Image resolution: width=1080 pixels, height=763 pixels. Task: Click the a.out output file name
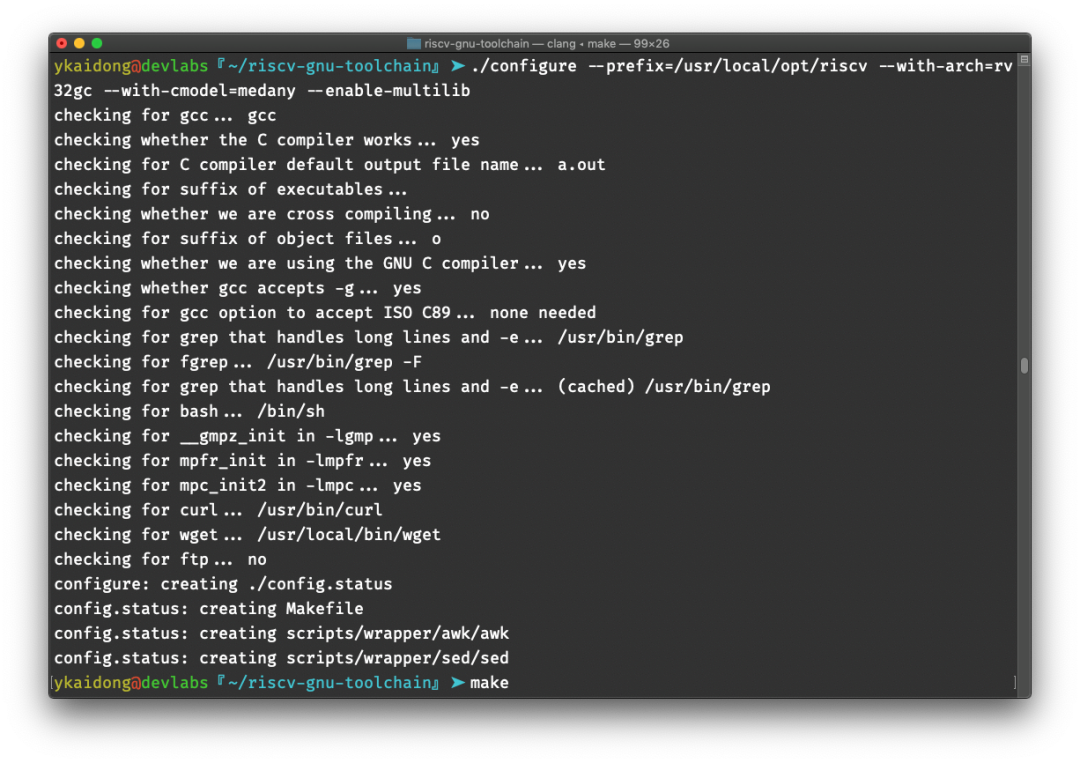[581, 165]
